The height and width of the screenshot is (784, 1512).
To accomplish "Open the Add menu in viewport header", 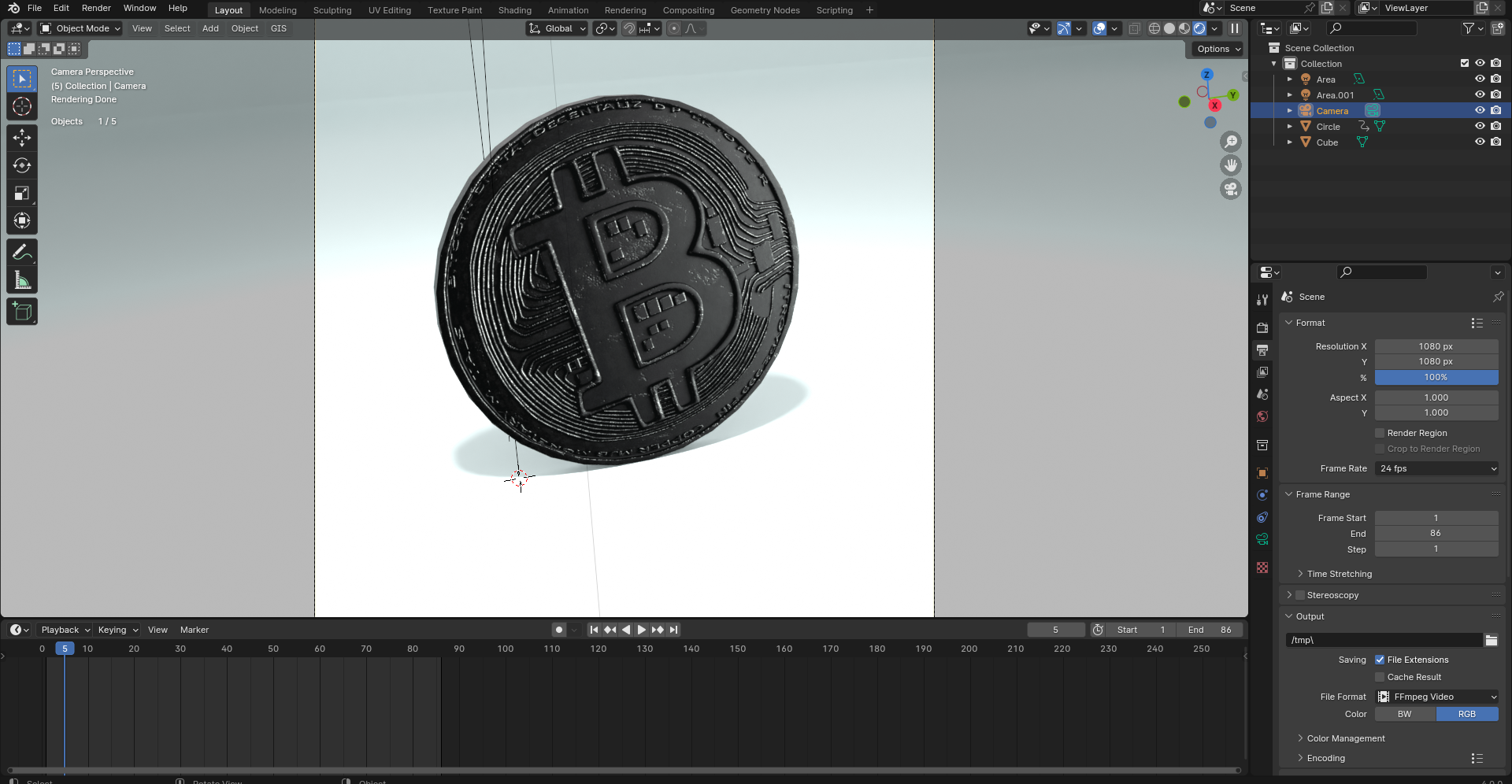I will [x=210, y=28].
